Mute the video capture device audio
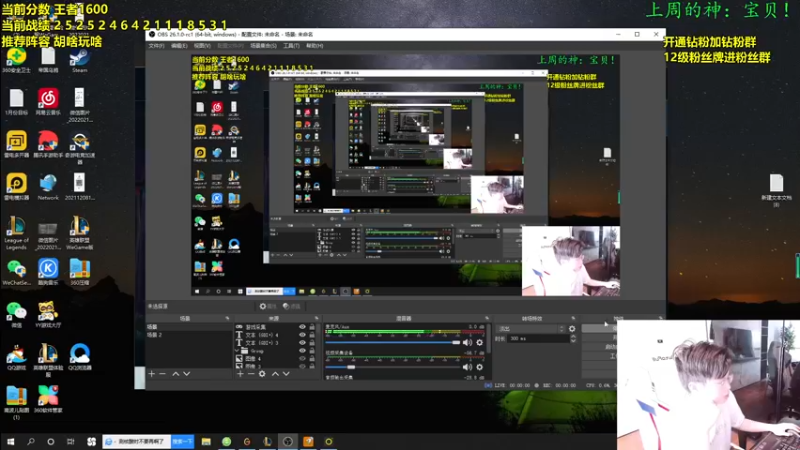This screenshot has width=800, height=450. pyautogui.click(x=467, y=367)
